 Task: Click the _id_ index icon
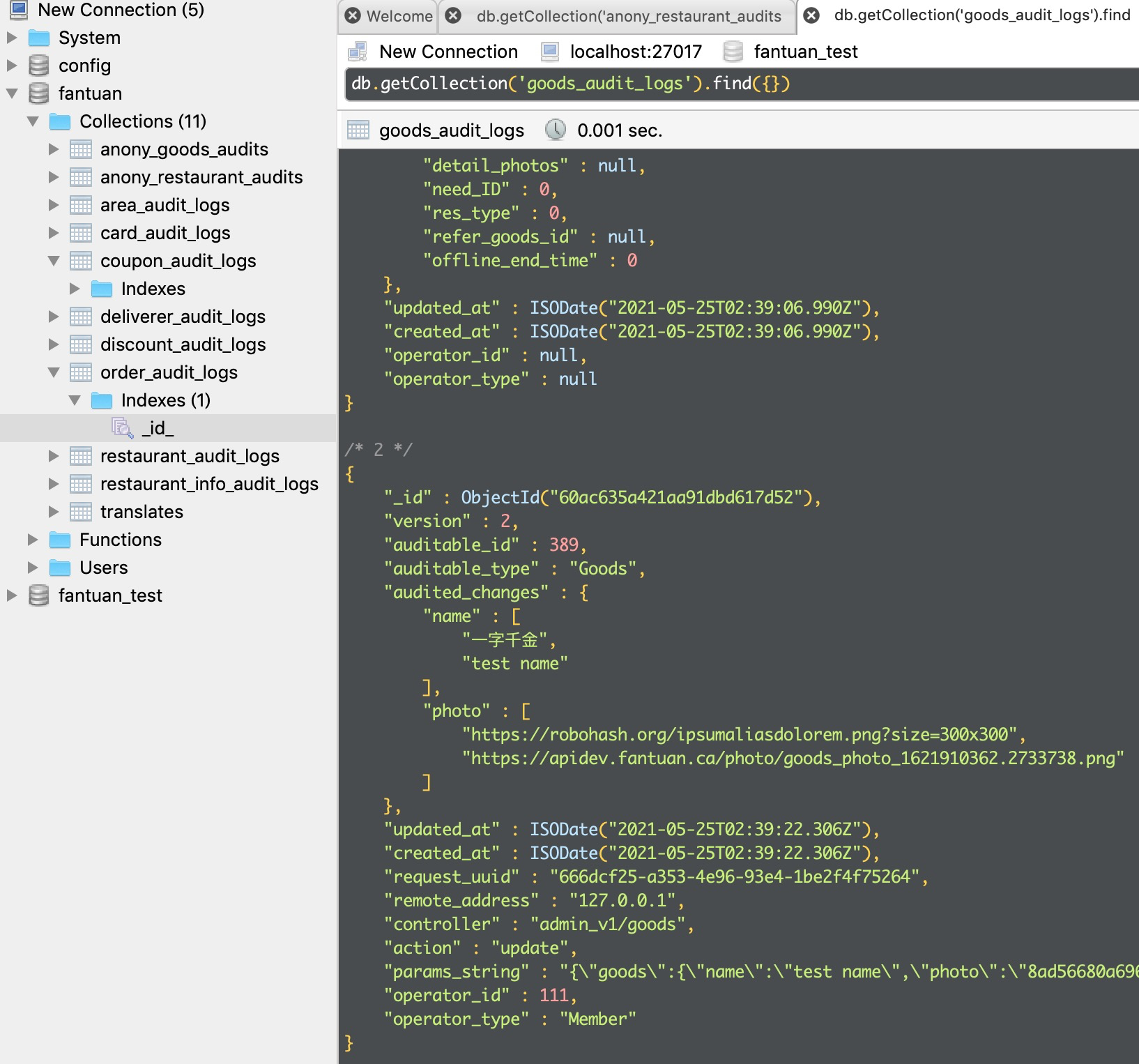(x=123, y=428)
